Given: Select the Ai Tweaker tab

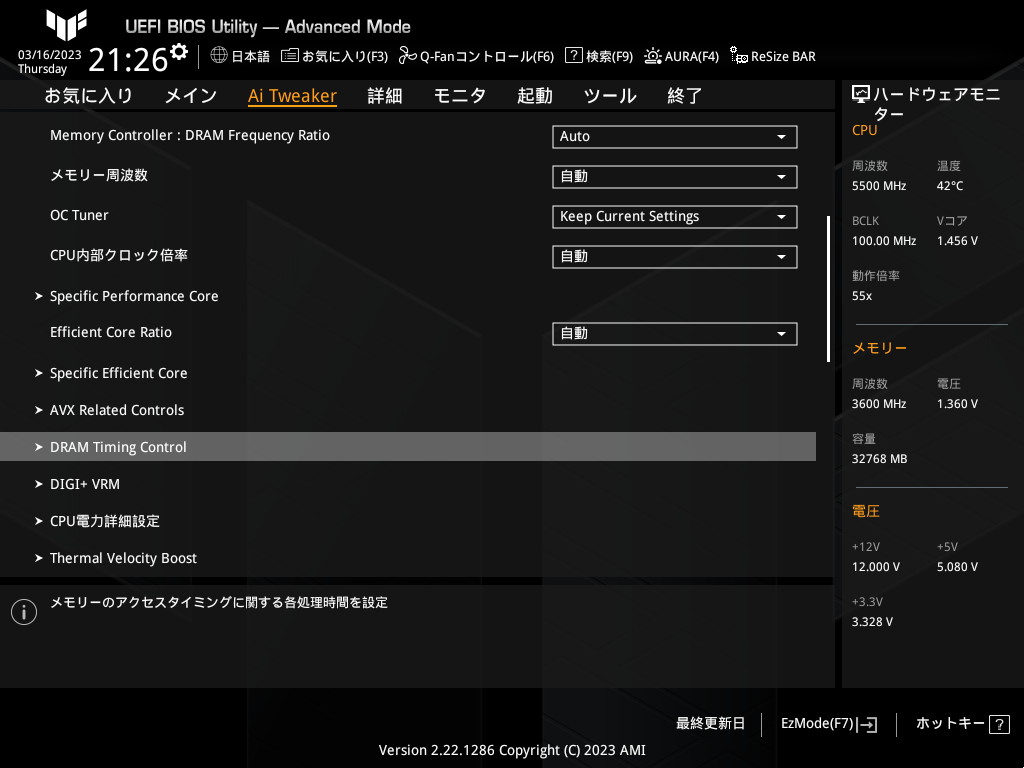Looking at the screenshot, I should pos(292,96).
